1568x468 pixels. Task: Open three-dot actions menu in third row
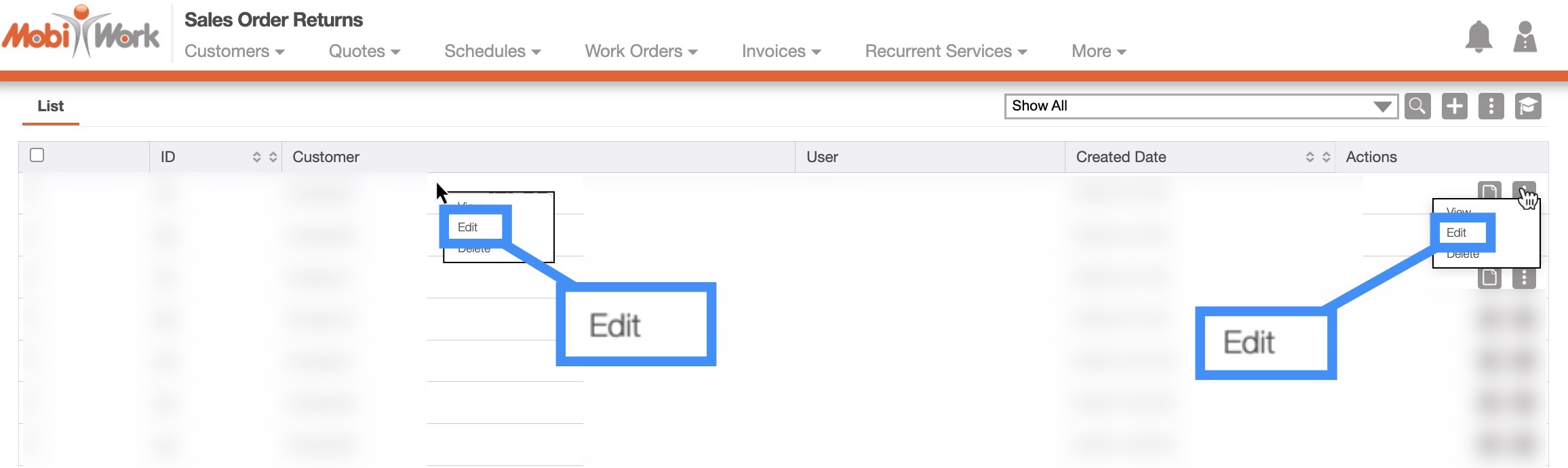pyautogui.click(x=1524, y=277)
